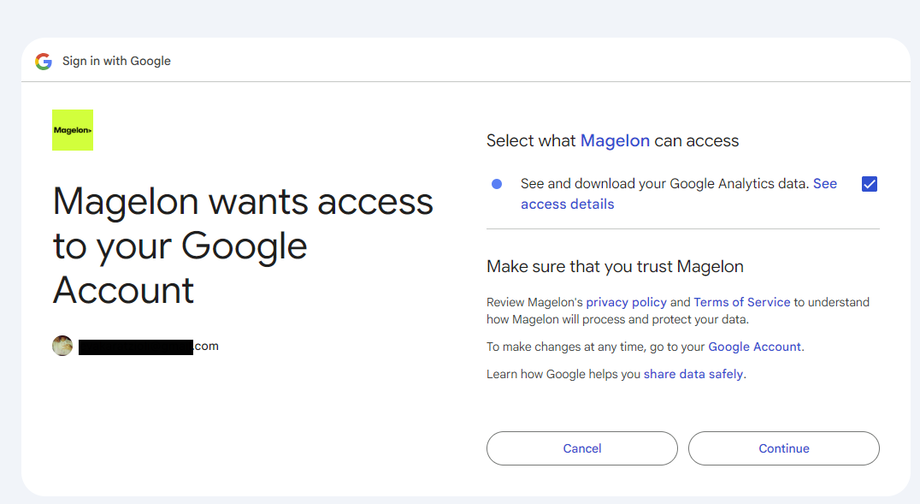The image size is (920, 504).
Task: Click the Magelon app logo
Action: 73,130
